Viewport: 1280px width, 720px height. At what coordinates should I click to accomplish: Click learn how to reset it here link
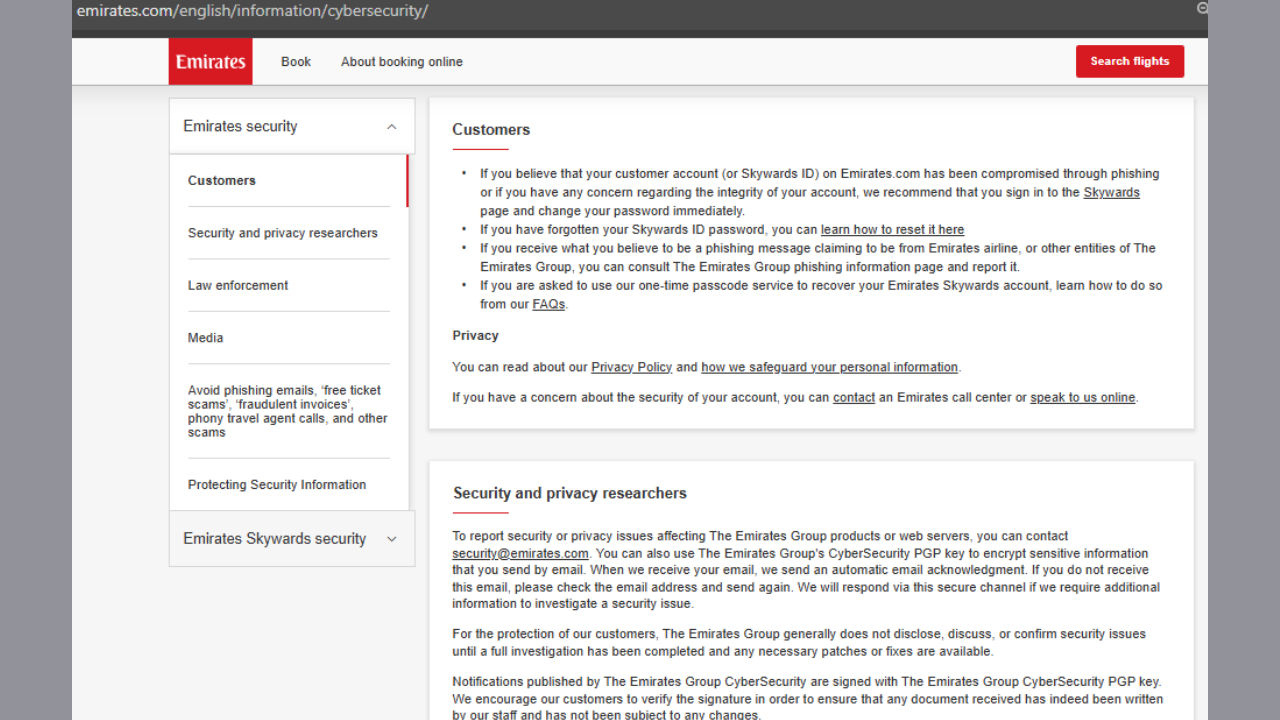click(x=892, y=230)
